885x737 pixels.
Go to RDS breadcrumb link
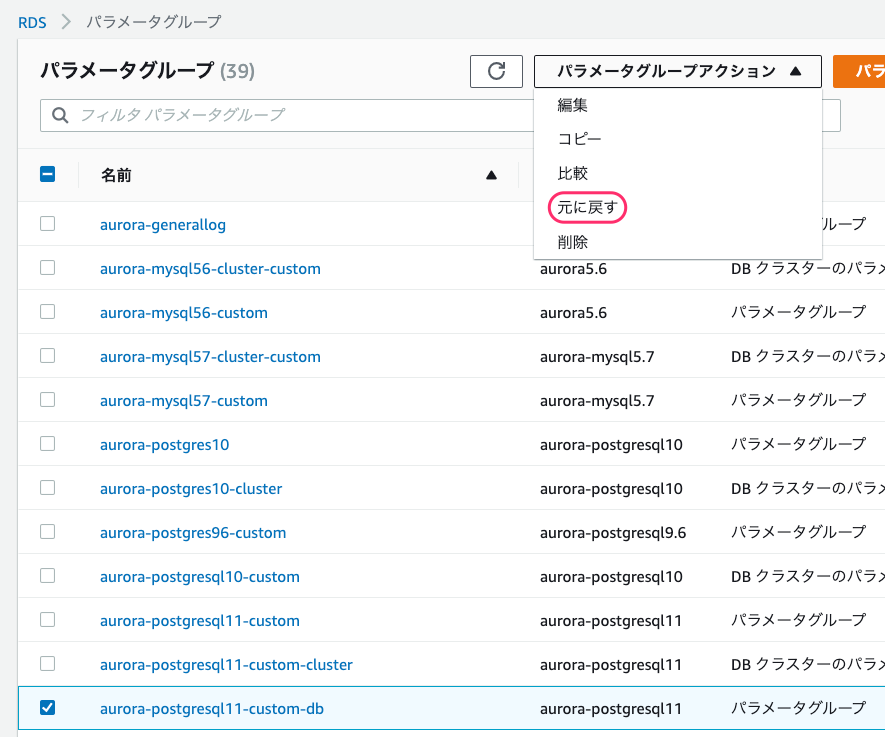tap(32, 23)
